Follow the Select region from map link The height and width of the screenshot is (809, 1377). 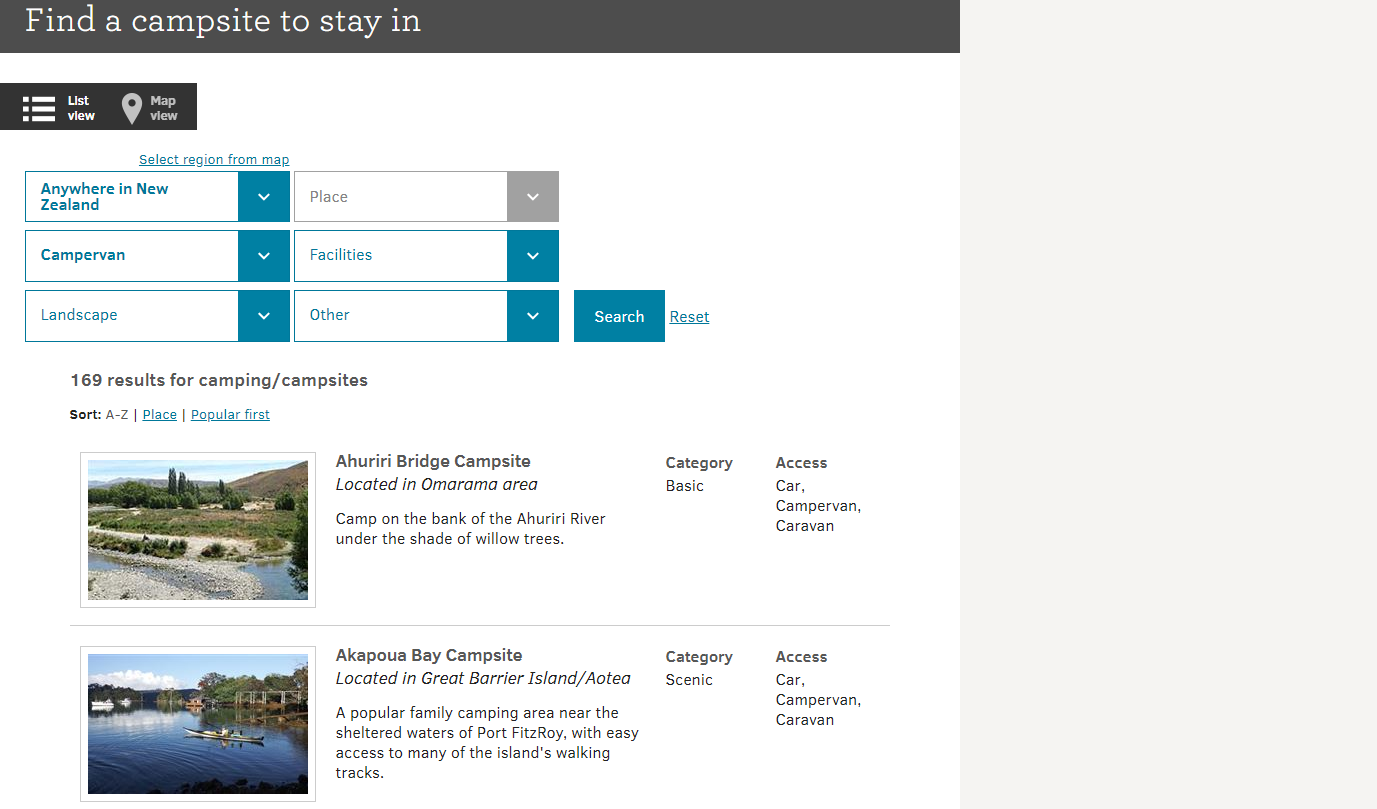214,160
